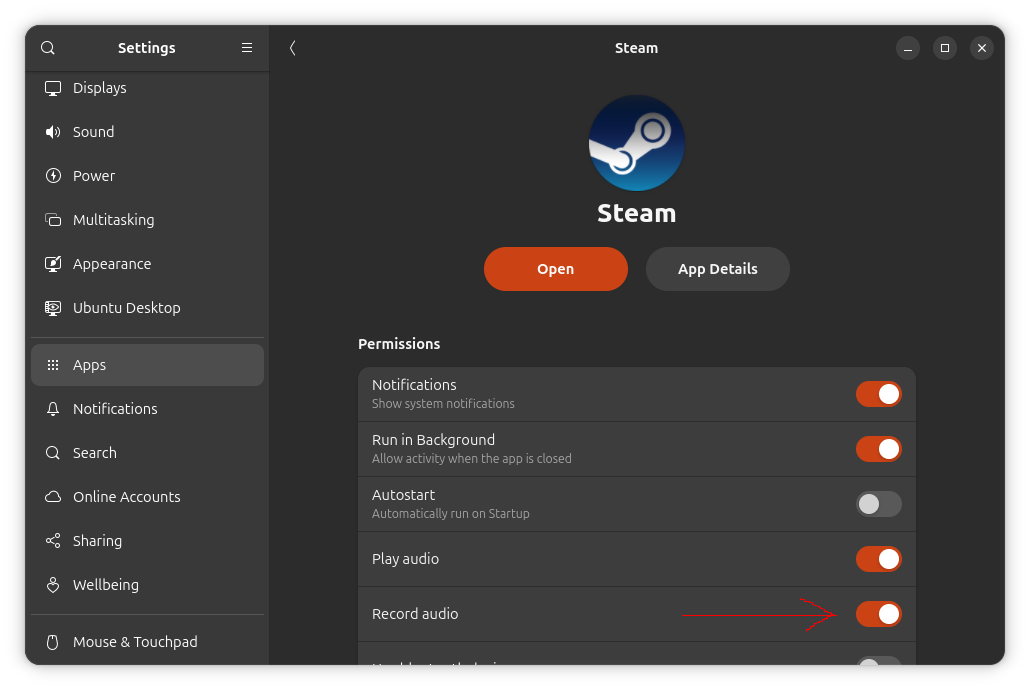Click the Sharing icon in sidebar
The image size is (1030, 690).
click(54, 541)
